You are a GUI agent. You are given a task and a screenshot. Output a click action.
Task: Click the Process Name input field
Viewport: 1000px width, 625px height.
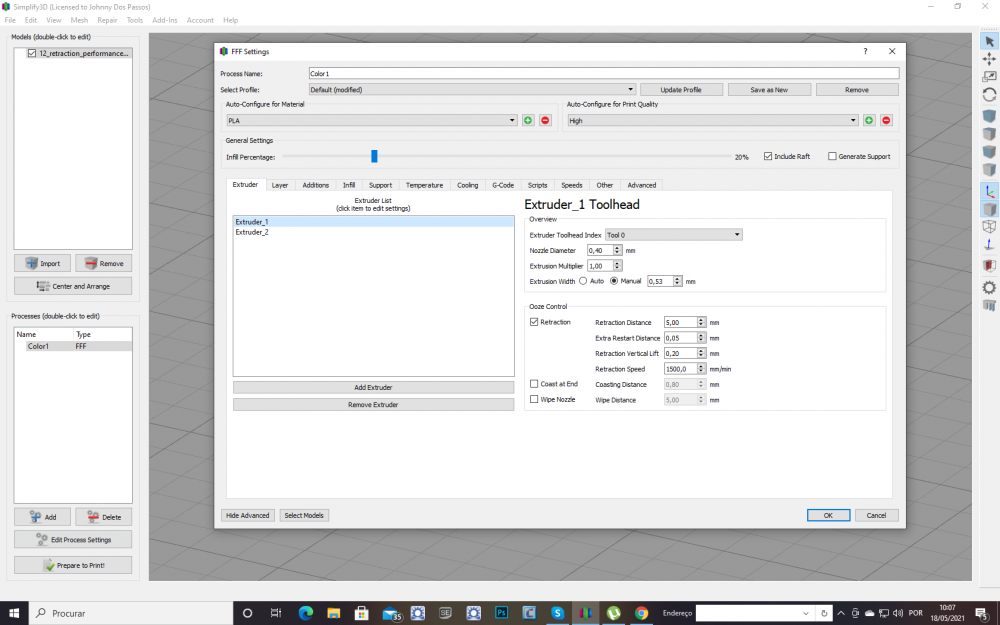coord(604,74)
